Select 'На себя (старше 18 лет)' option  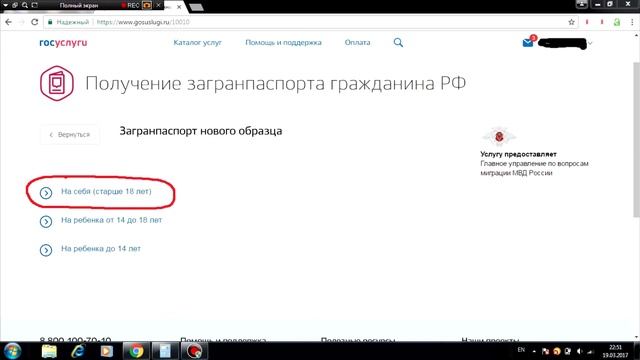[106, 191]
